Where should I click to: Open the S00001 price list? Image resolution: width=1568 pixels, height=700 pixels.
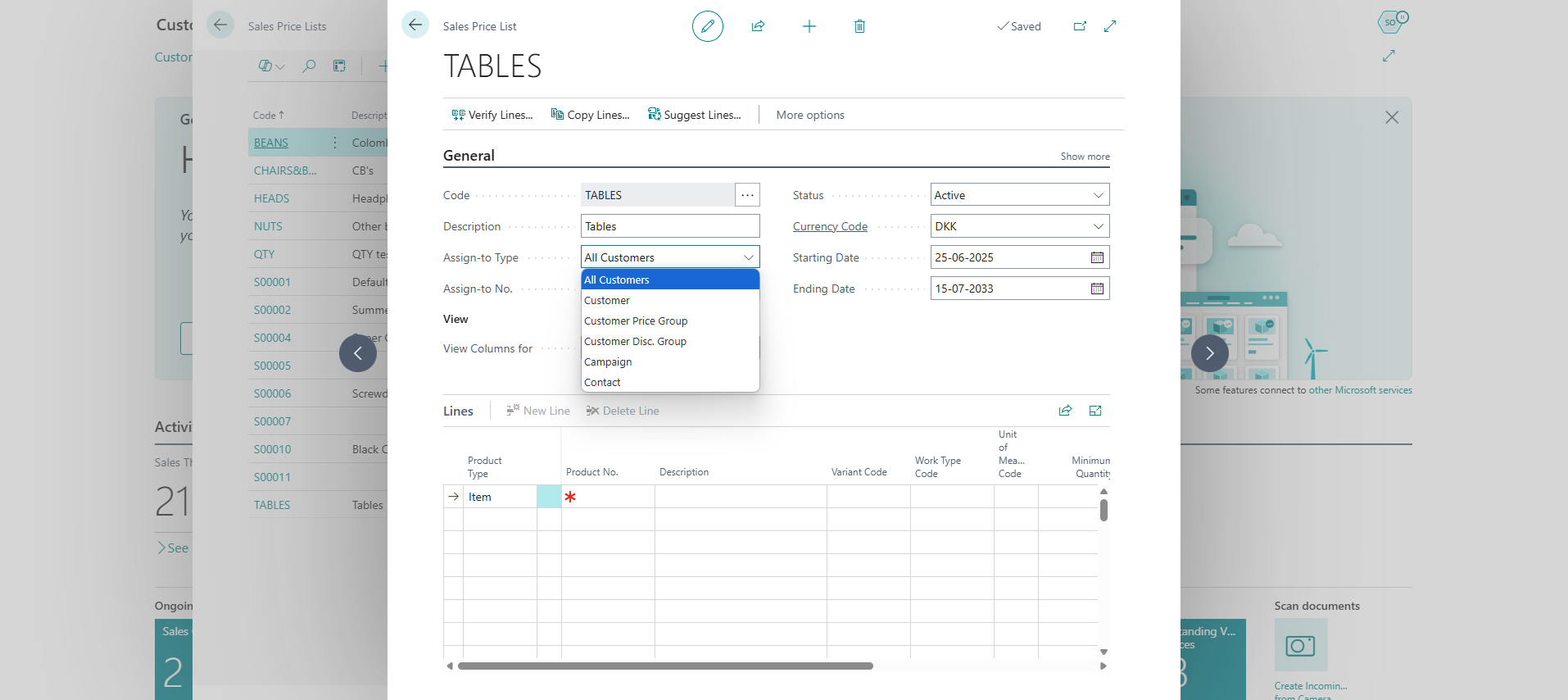(x=272, y=282)
